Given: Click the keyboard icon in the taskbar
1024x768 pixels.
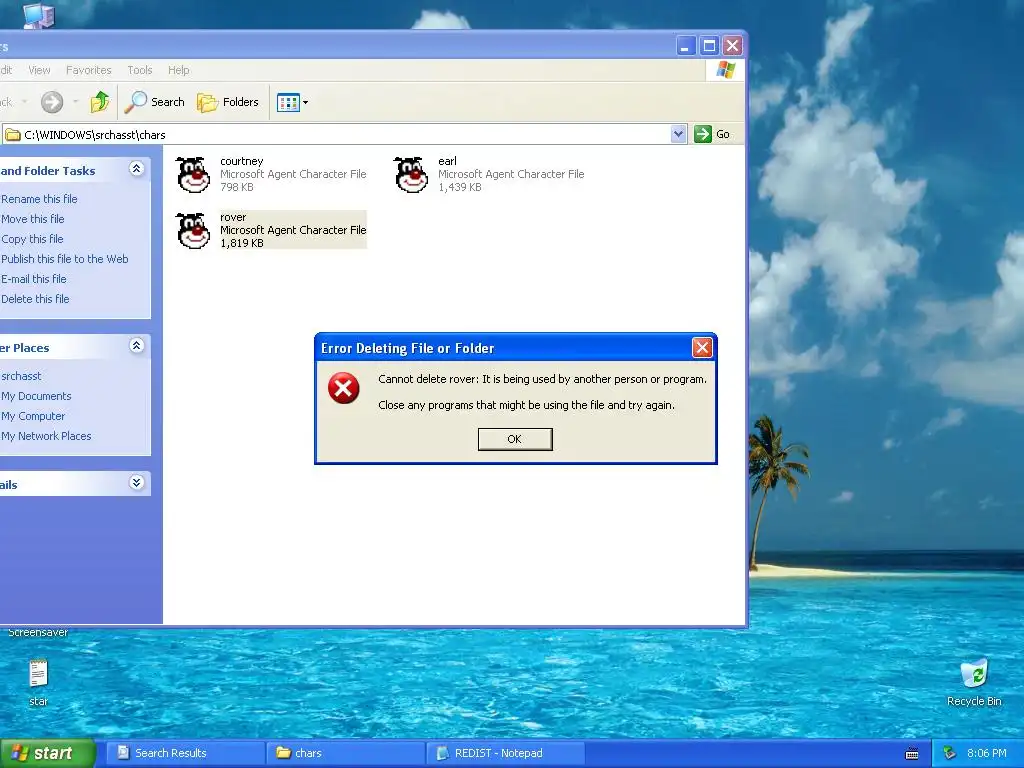Looking at the screenshot, I should (912, 754).
